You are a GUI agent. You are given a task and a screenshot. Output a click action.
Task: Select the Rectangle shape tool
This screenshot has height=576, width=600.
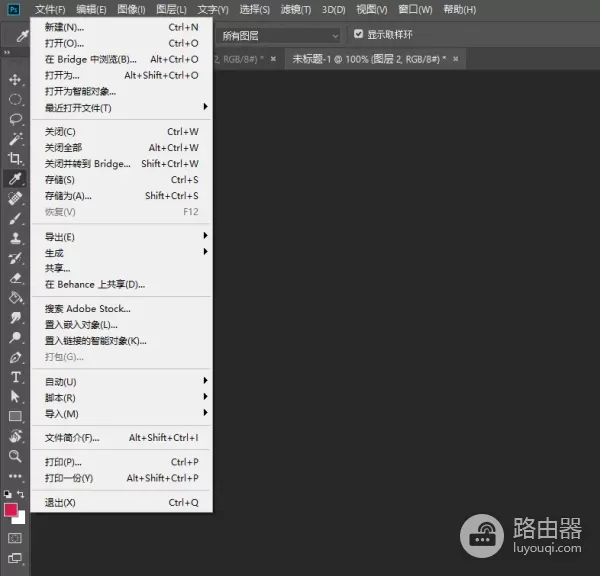pos(15,416)
